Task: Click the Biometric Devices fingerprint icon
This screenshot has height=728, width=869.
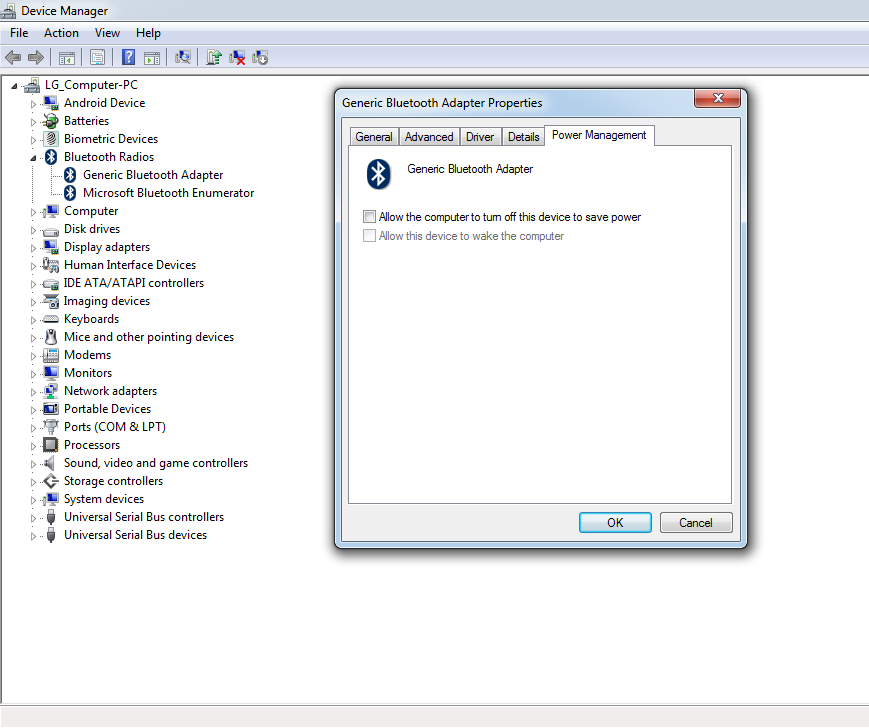Action: click(x=51, y=139)
